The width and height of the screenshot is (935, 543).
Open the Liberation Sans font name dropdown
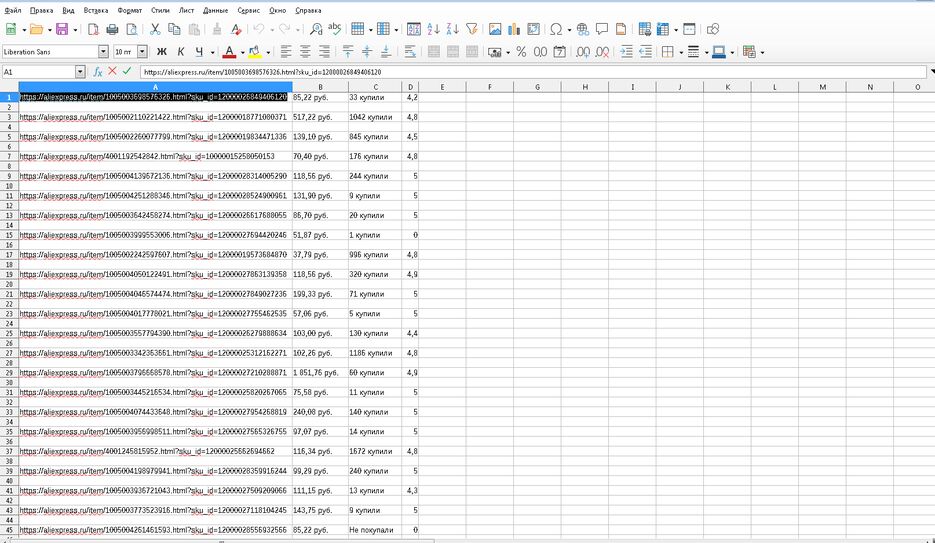point(103,52)
